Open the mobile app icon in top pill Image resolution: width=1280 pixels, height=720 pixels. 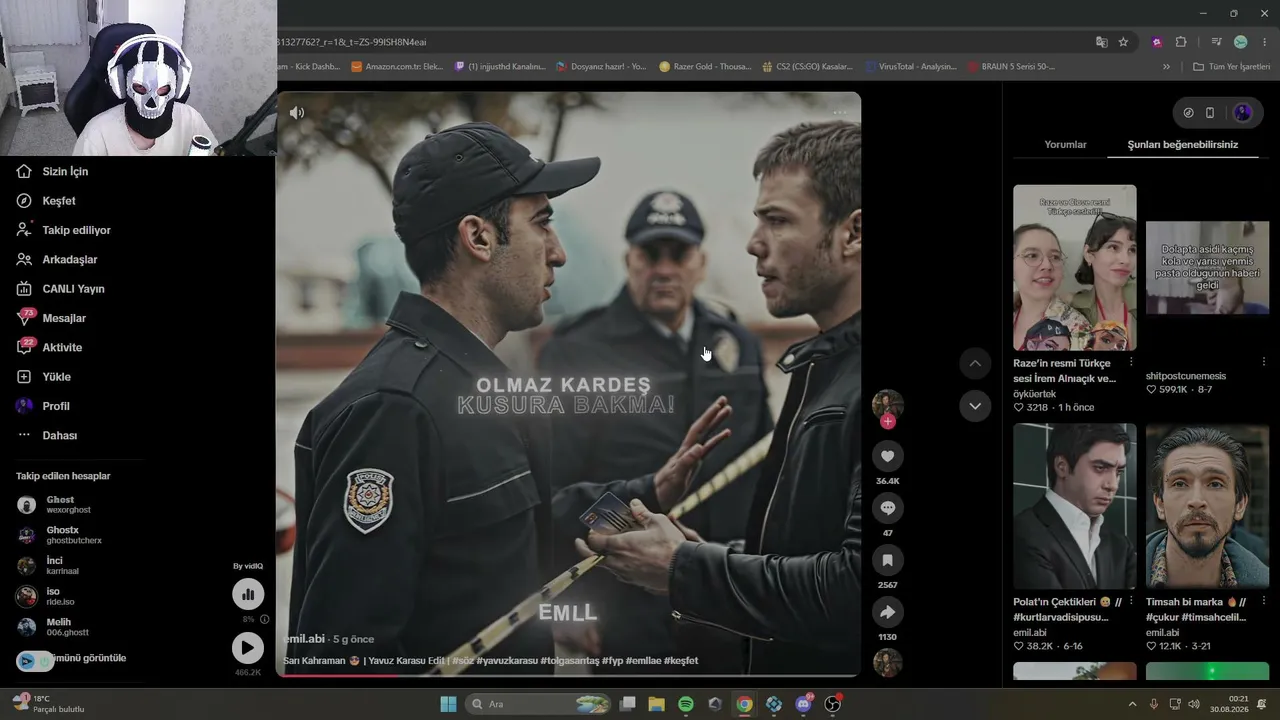(x=1210, y=113)
